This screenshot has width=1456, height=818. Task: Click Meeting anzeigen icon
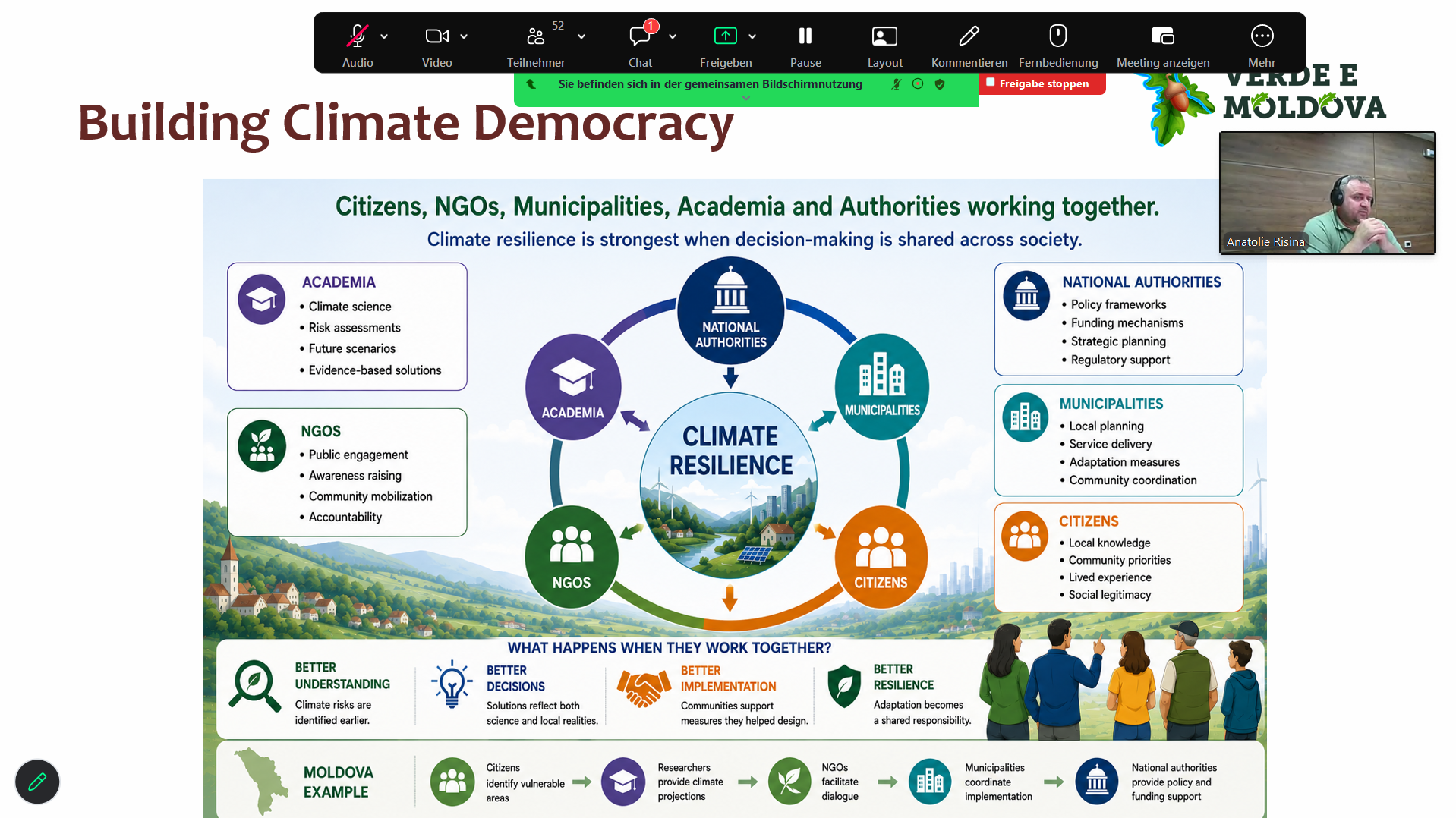1163,36
